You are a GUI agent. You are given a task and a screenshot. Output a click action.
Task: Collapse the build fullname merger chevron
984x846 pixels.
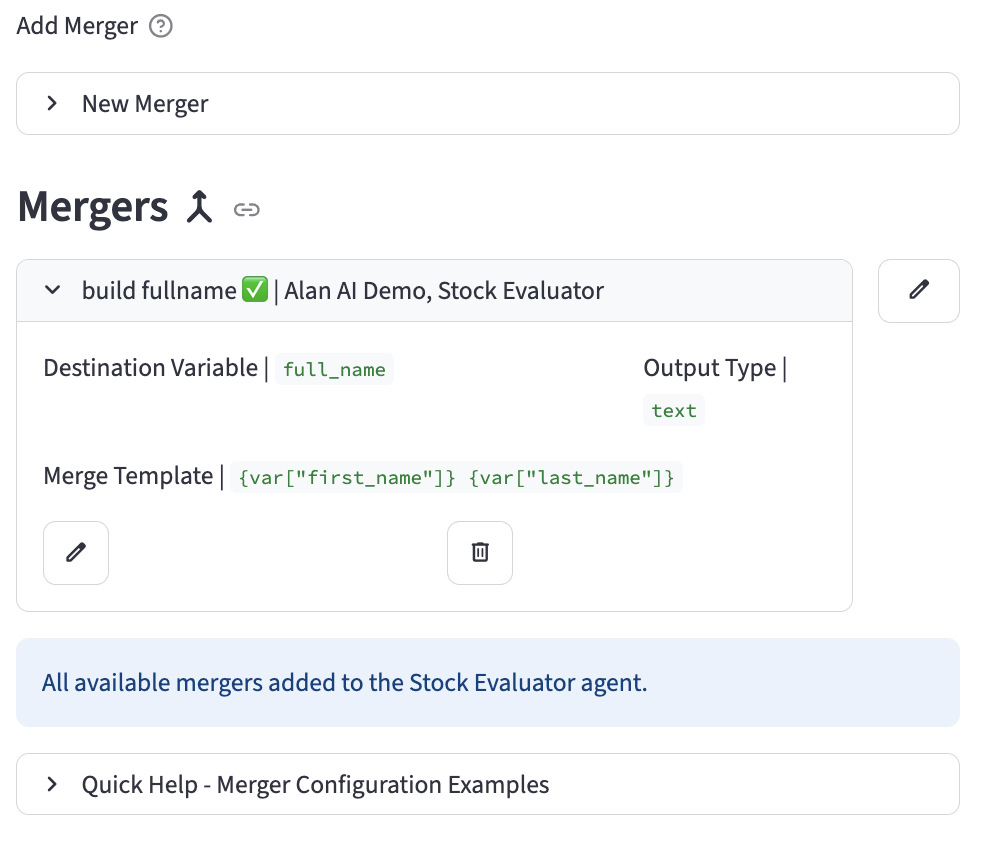tap(52, 290)
